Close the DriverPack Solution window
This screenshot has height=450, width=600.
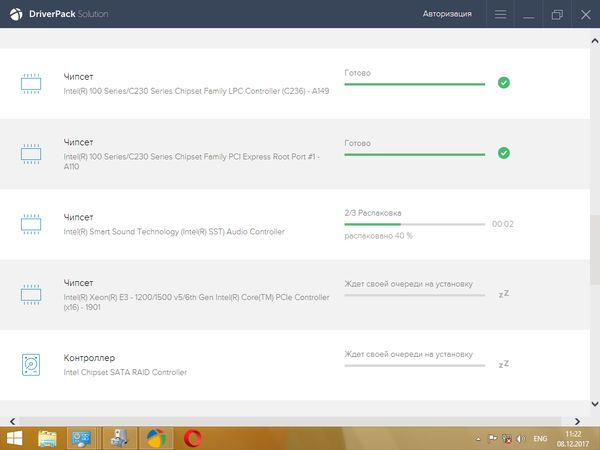585,15
